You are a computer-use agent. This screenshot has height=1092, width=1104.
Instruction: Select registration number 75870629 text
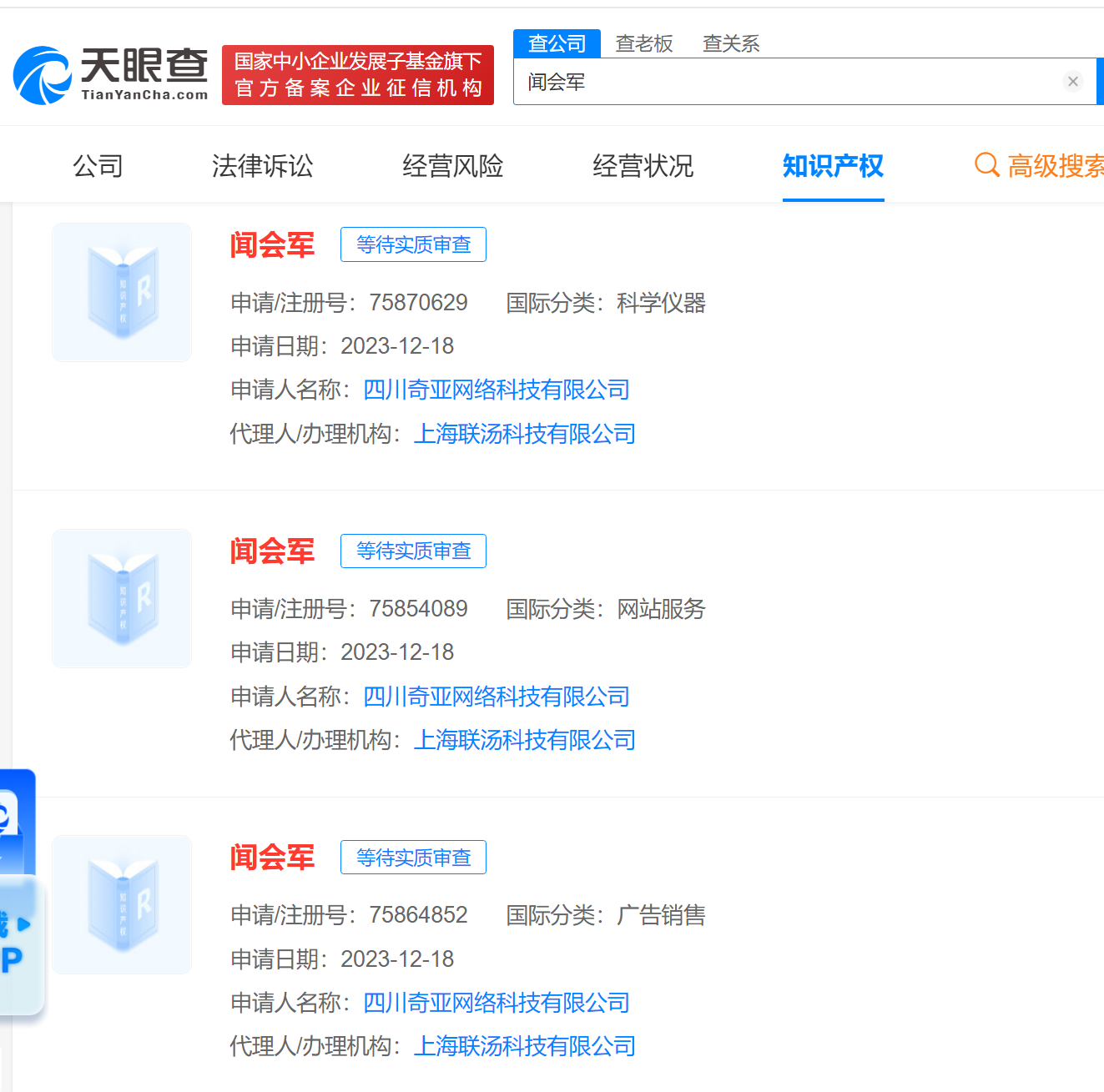pos(419,302)
